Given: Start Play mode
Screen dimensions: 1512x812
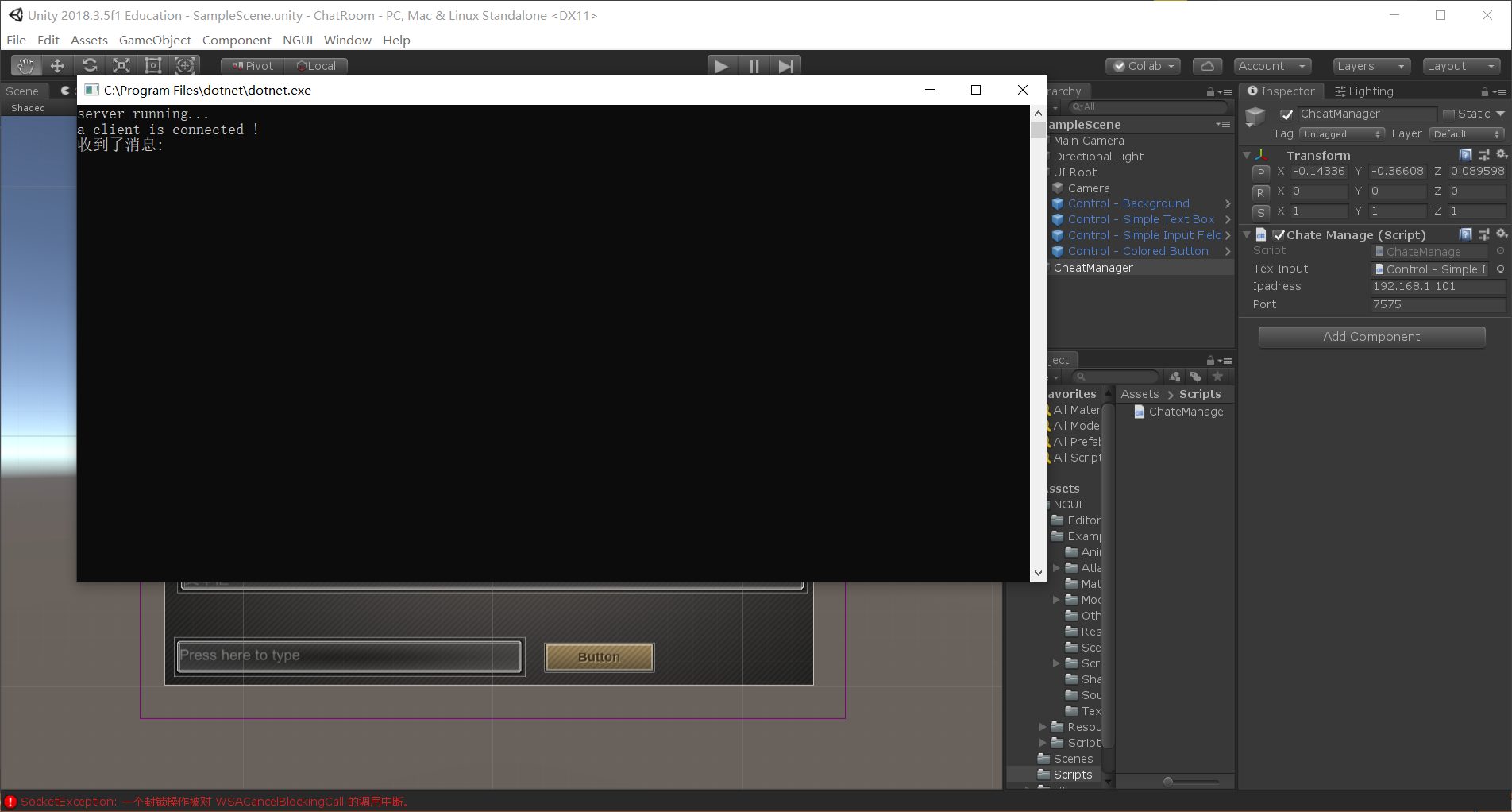Looking at the screenshot, I should (722, 66).
